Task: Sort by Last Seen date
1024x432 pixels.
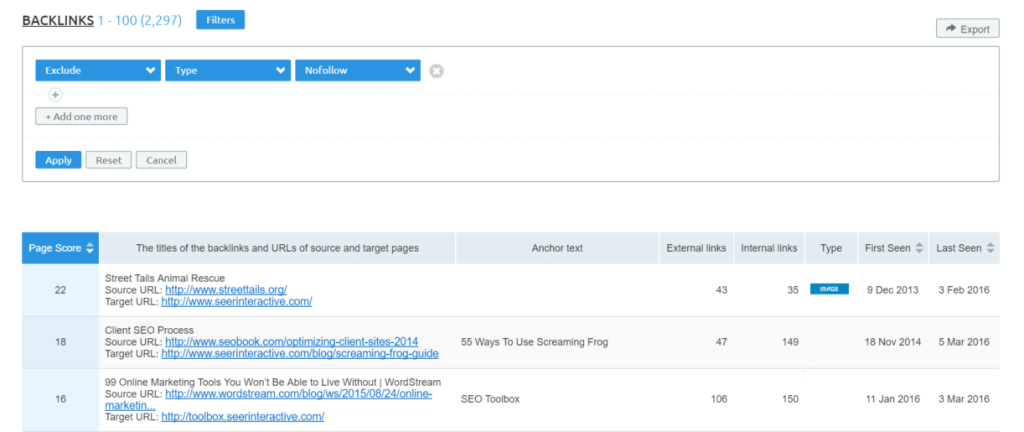Action: coord(964,248)
